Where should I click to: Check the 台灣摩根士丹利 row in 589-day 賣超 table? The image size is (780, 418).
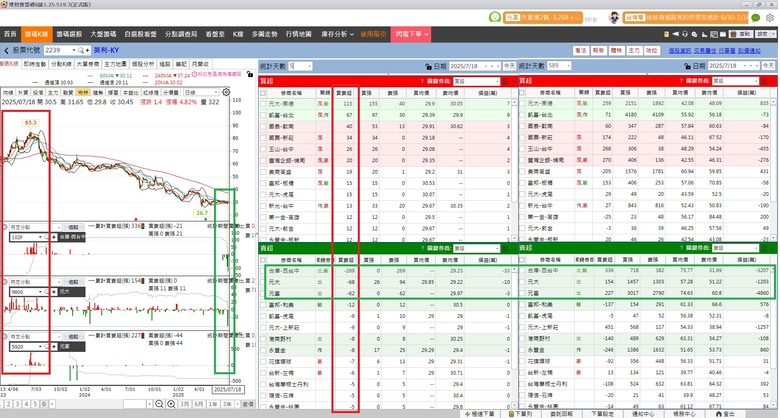[x=522, y=384]
